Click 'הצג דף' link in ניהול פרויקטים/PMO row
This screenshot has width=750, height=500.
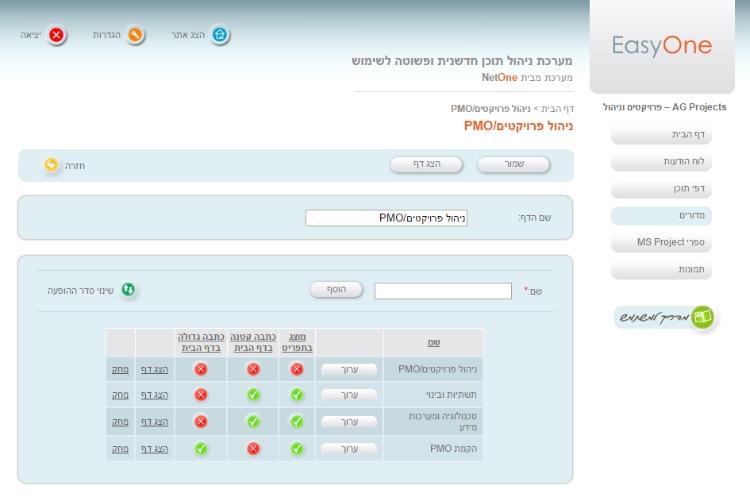(154, 369)
